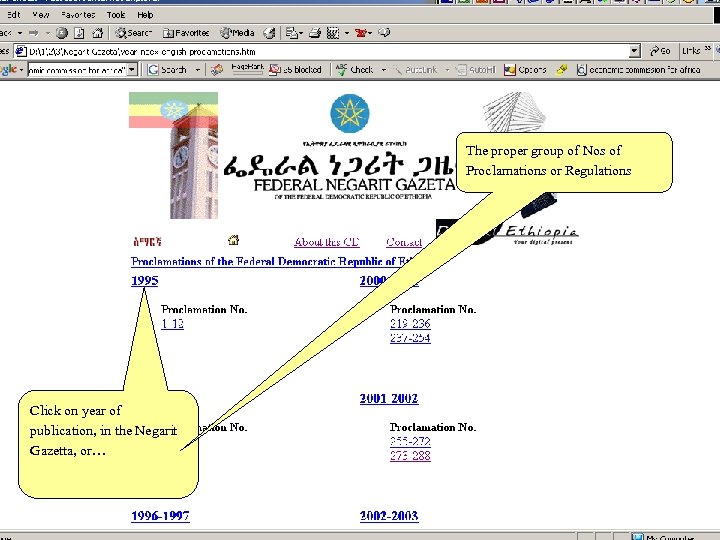720x540 pixels.
Task: Click the Google toolbar search input box
Action: coord(77,70)
